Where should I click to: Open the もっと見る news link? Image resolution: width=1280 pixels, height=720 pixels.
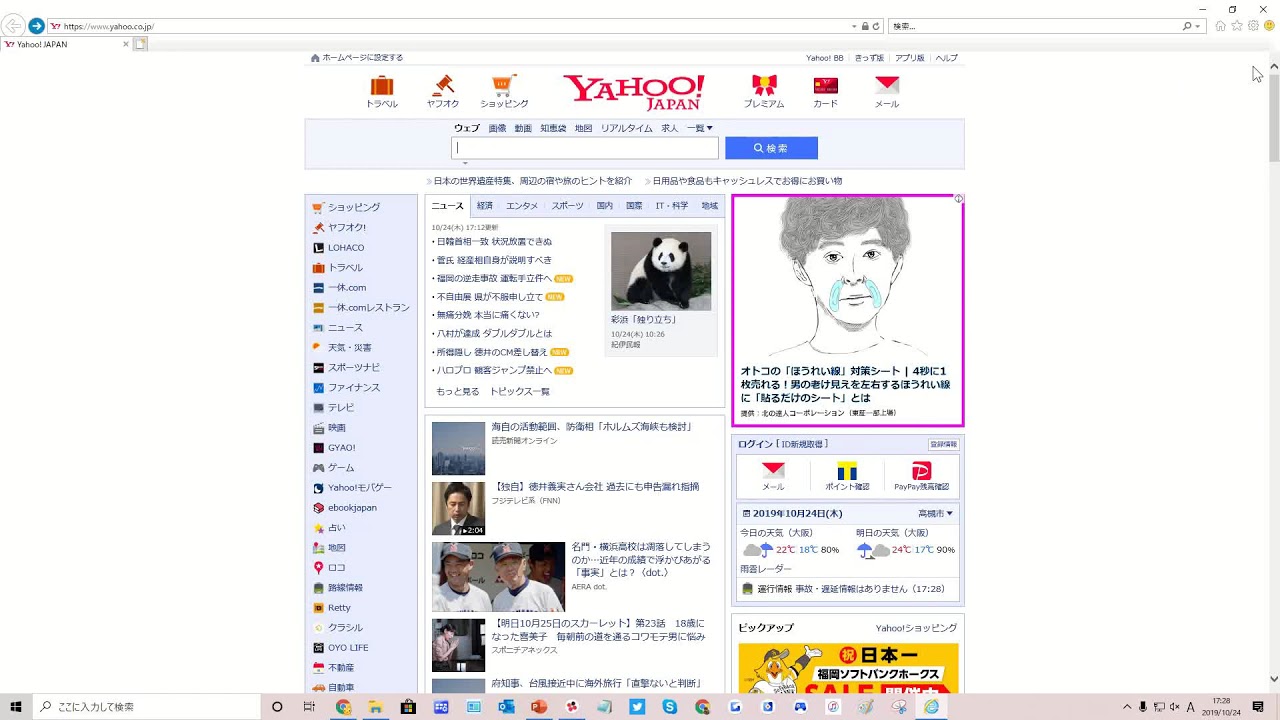[457, 391]
